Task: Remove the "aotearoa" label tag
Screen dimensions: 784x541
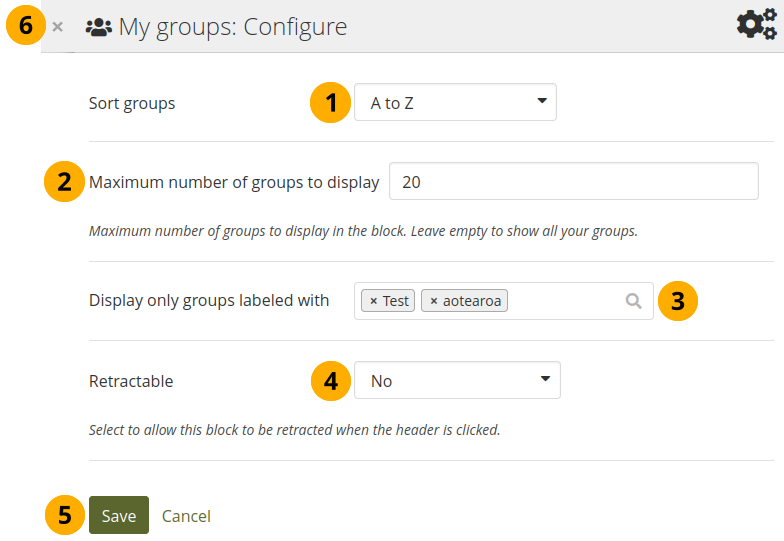Action: (x=433, y=301)
